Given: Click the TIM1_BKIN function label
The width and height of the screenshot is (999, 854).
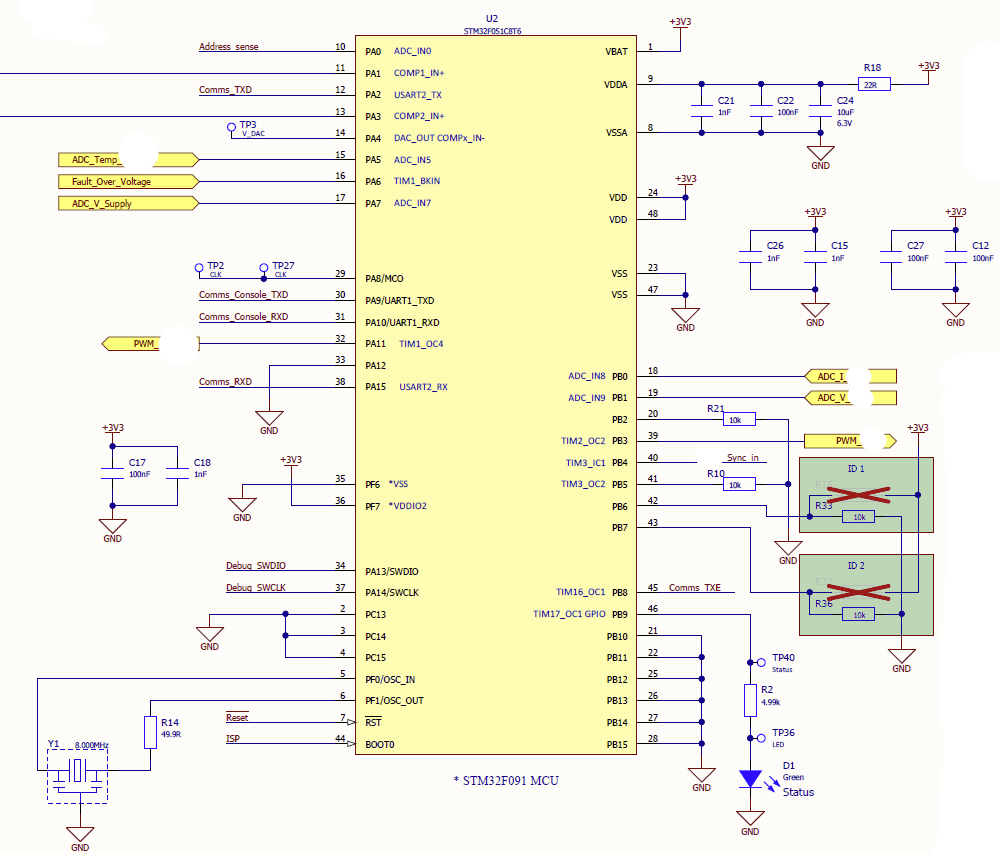Looking at the screenshot, I should click(417, 181).
